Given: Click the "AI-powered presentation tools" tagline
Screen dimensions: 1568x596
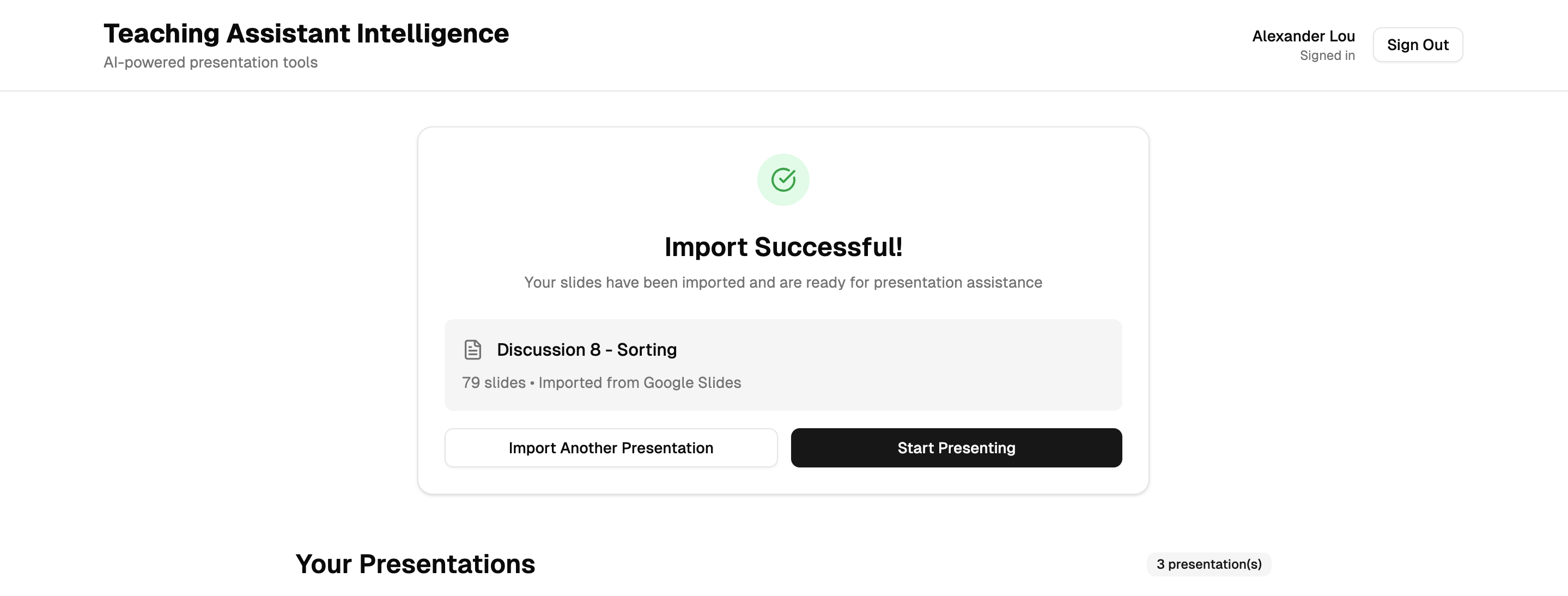Looking at the screenshot, I should pyautogui.click(x=211, y=63).
